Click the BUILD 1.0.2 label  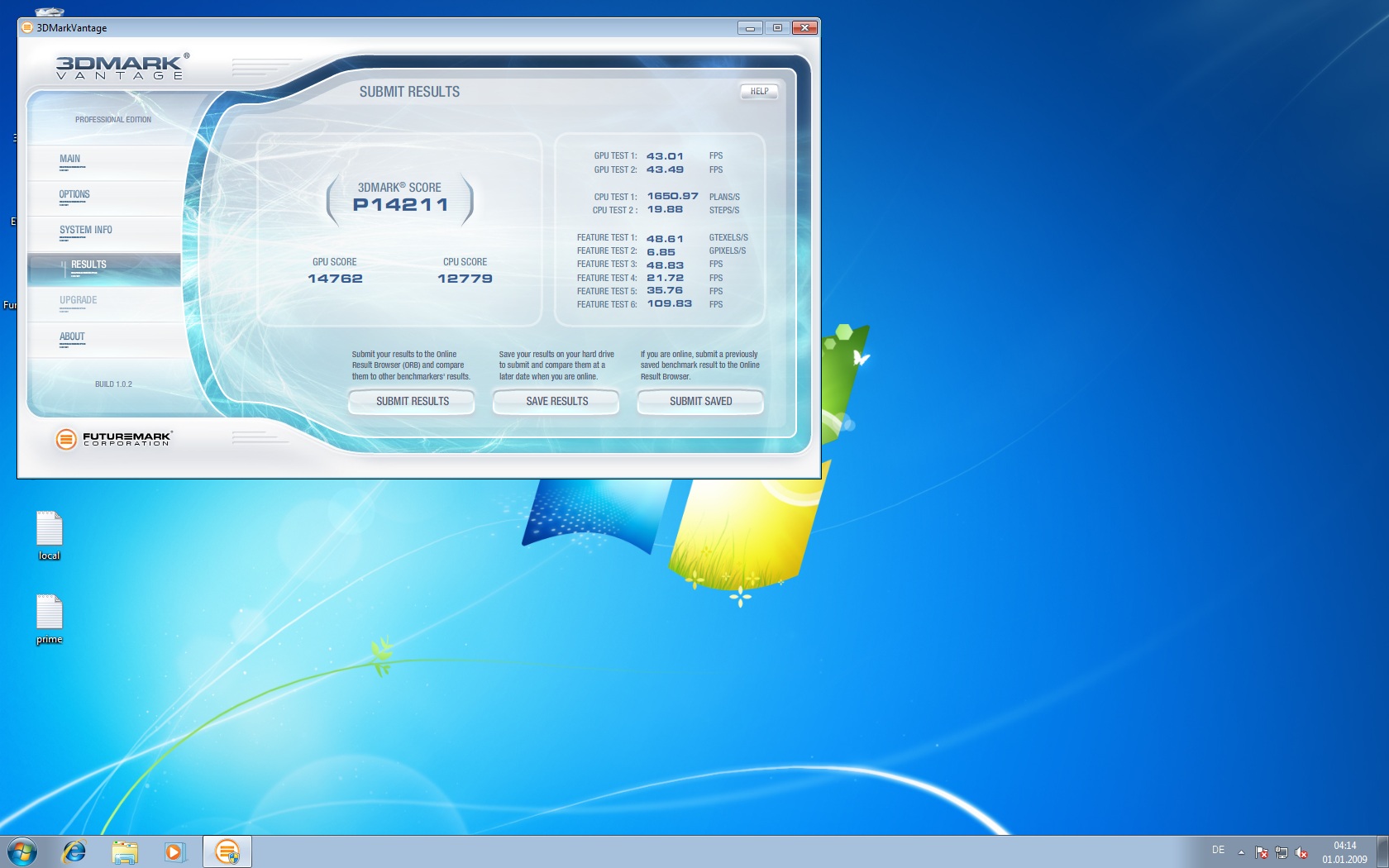point(113,384)
